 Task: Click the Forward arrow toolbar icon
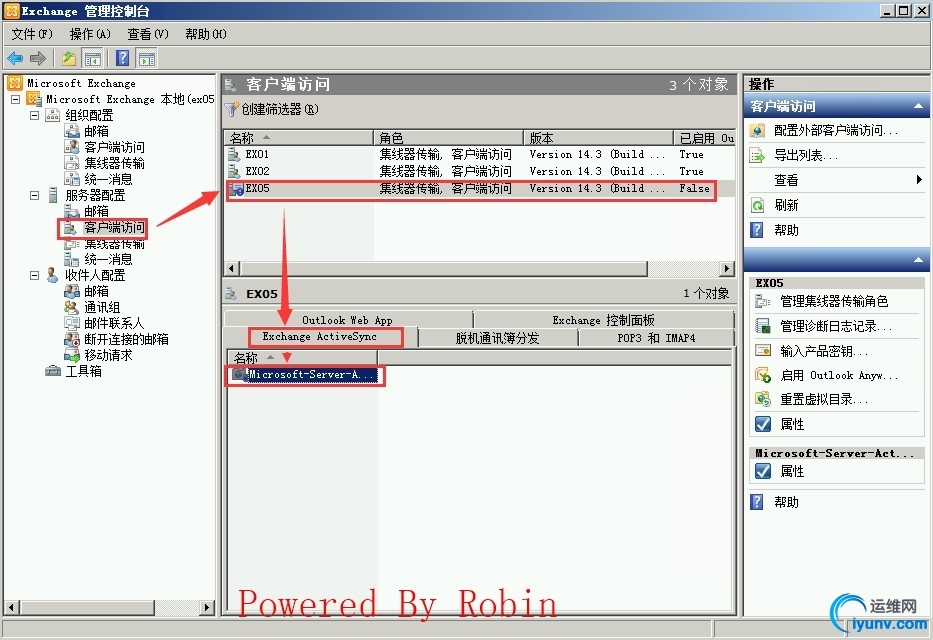point(37,58)
